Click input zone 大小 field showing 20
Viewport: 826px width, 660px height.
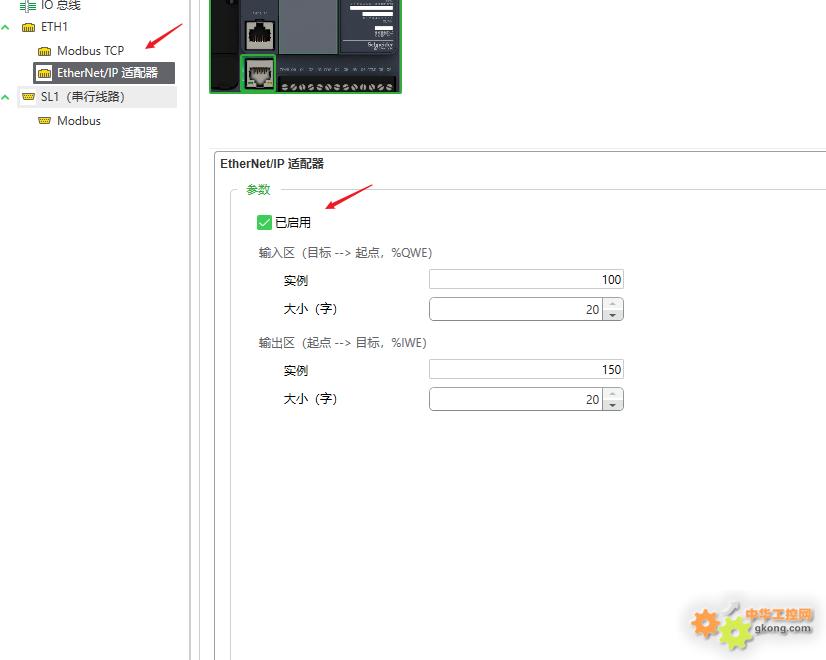click(x=516, y=309)
